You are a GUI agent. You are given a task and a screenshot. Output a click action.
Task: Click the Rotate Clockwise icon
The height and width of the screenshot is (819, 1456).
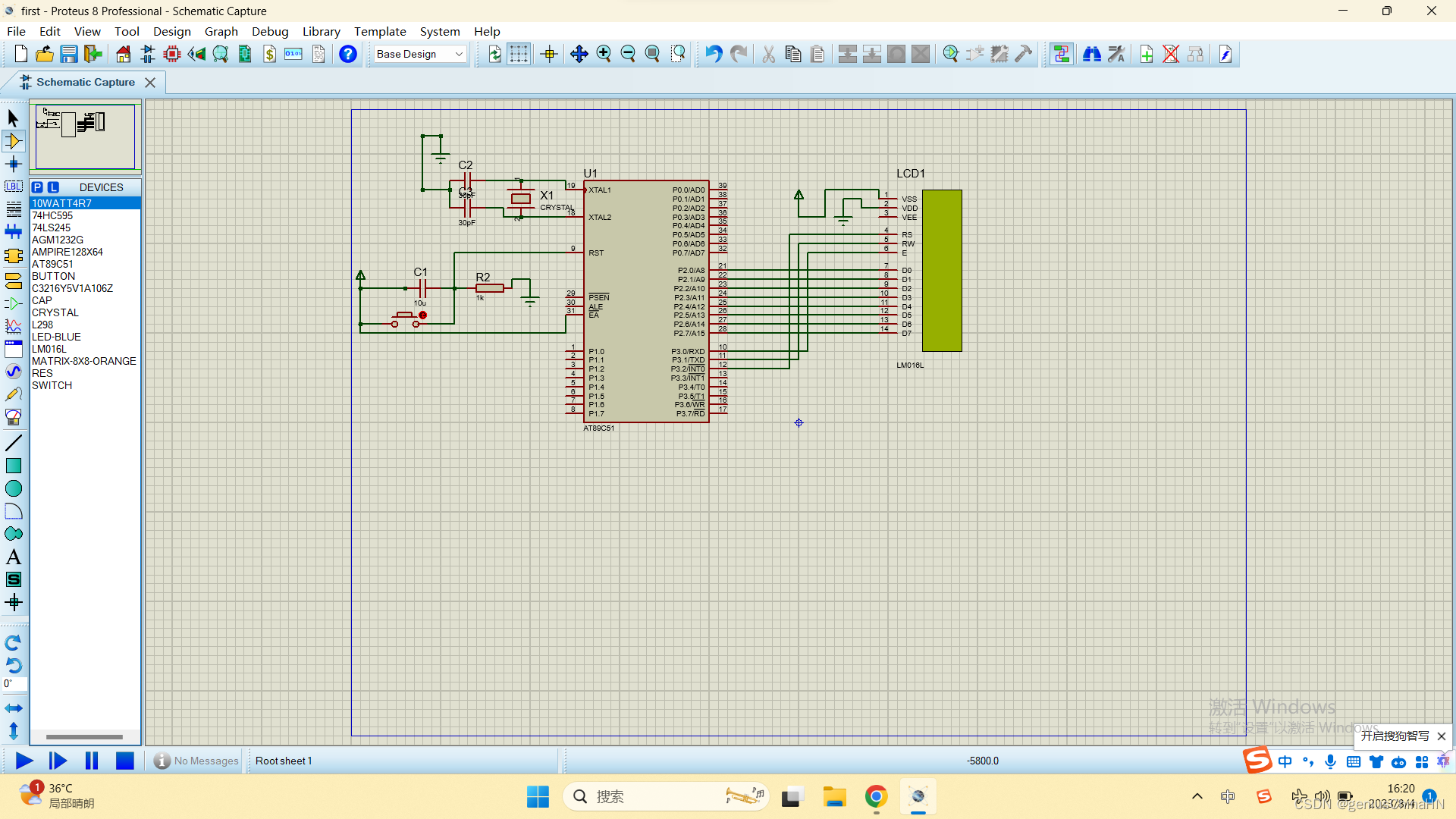[13, 643]
